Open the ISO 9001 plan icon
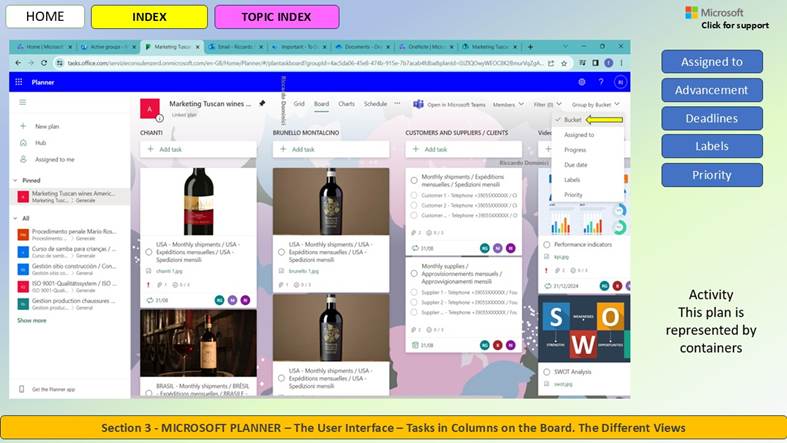Viewport: 787px width, 443px height. (x=23, y=286)
